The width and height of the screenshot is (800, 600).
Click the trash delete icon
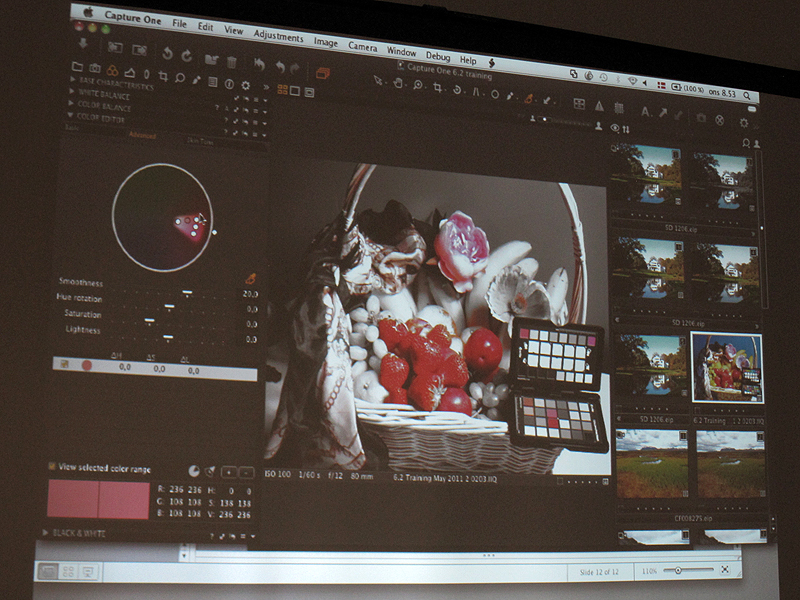231,62
